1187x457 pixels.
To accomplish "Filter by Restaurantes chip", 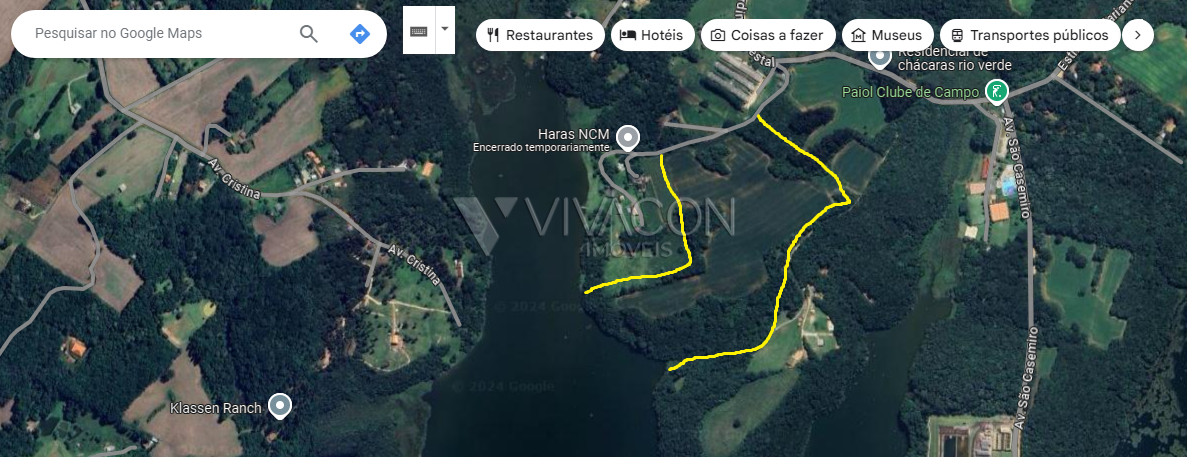I will click(x=541, y=35).
